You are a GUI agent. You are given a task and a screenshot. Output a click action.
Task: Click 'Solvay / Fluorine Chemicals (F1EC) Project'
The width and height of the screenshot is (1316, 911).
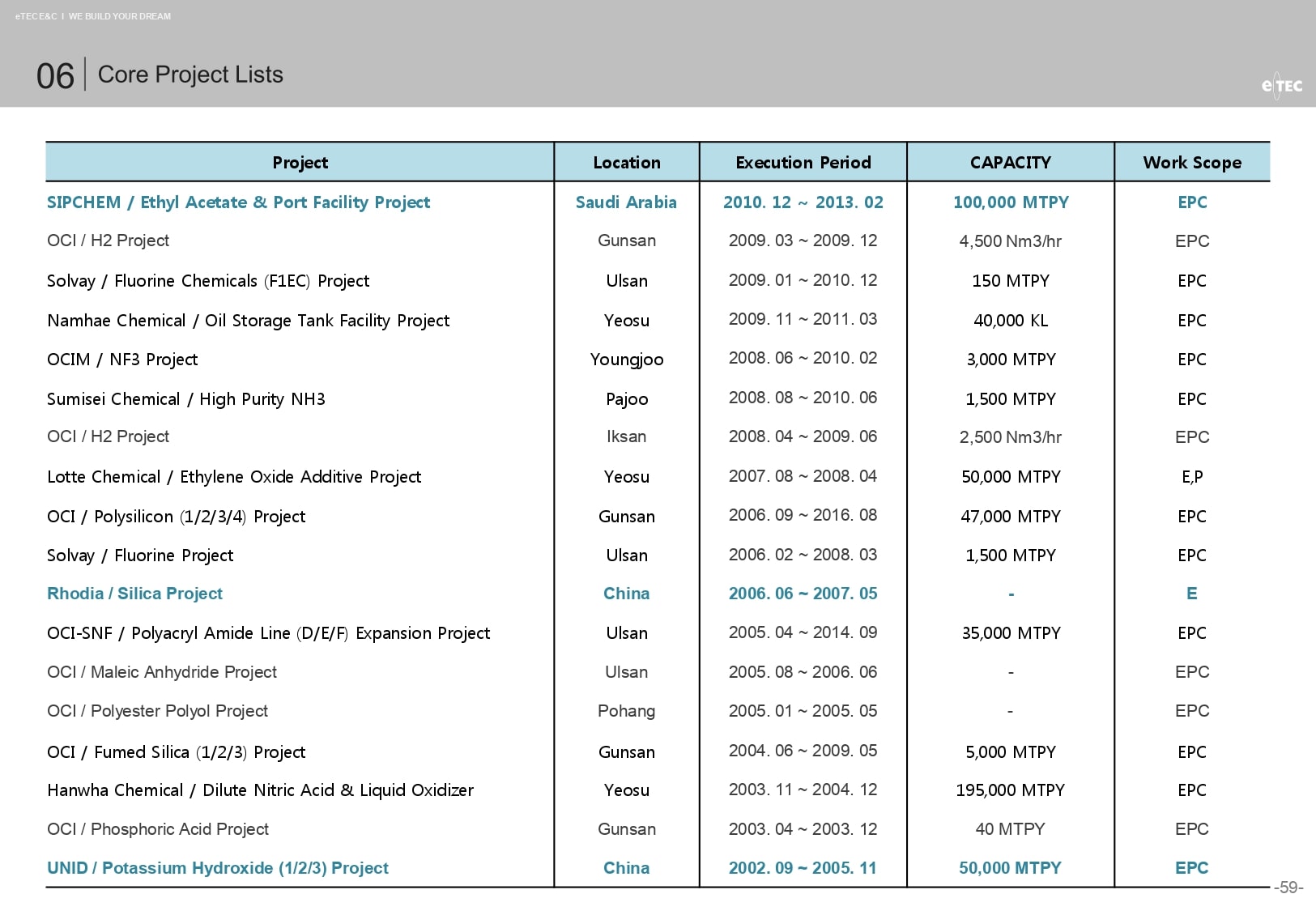[x=208, y=281]
